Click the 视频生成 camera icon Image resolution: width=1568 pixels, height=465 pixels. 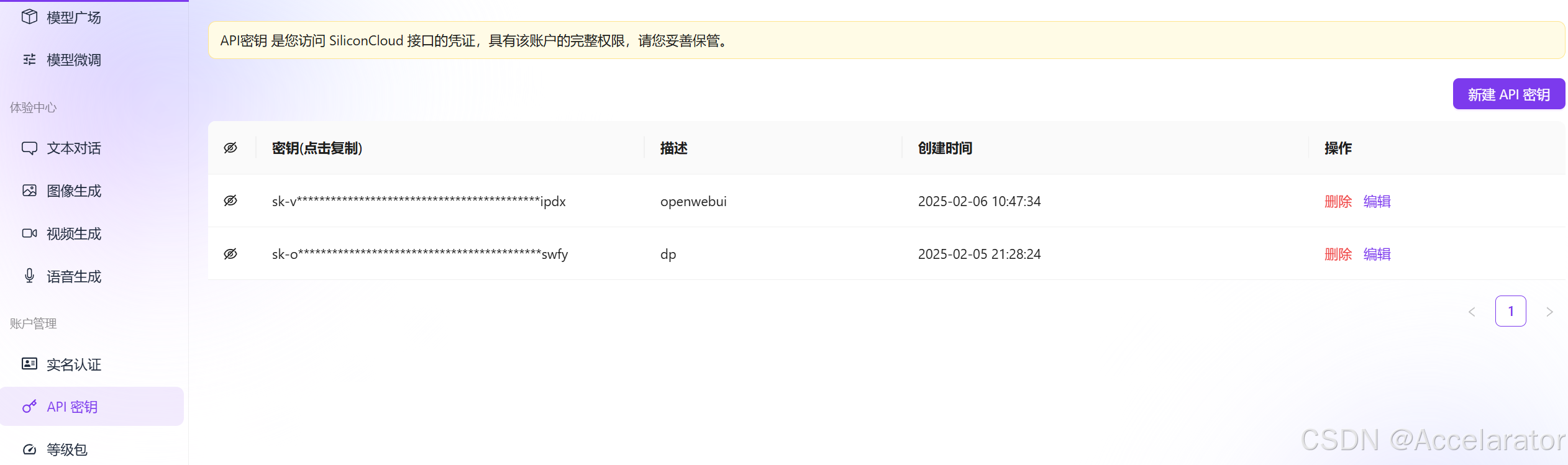coord(29,233)
